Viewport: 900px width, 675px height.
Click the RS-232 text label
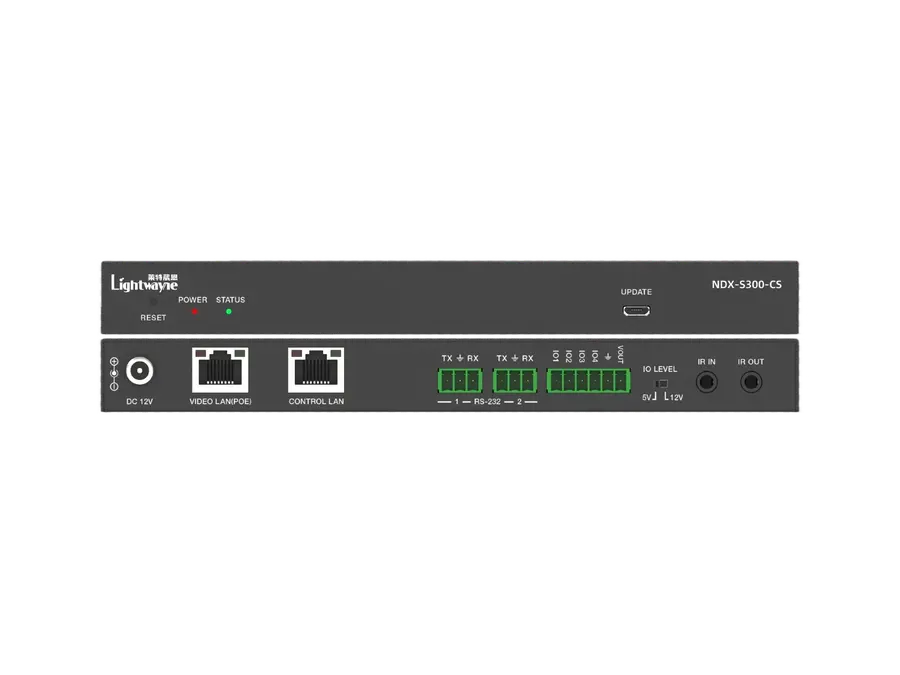point(487,402)
